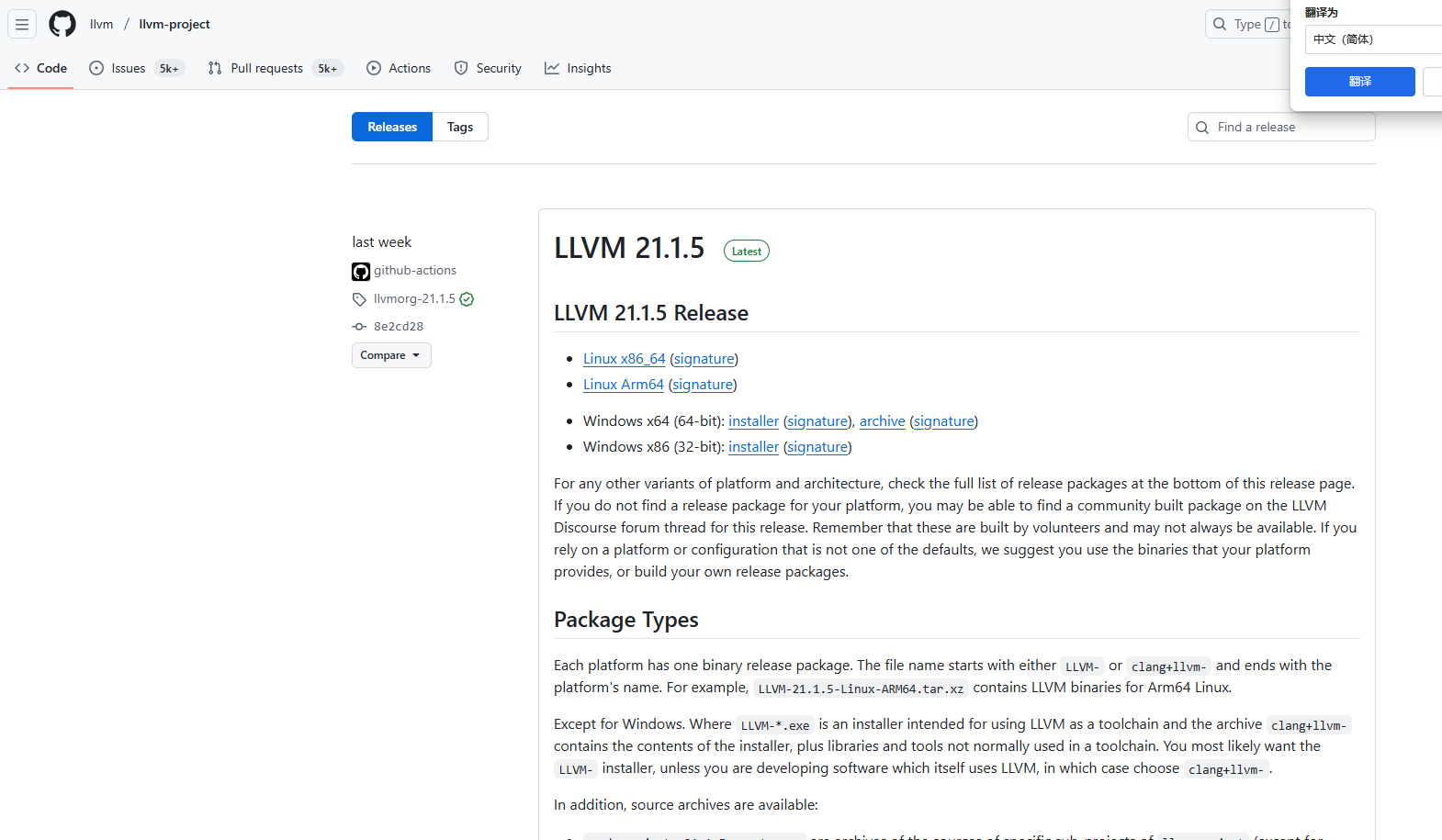Switch to the Issues tab
Viewport: 1442px width, 840px height.
coord(137,68)
